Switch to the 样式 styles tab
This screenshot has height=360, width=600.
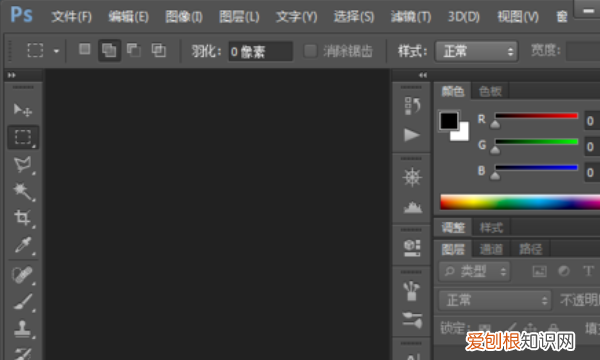[x=491, y=228]
